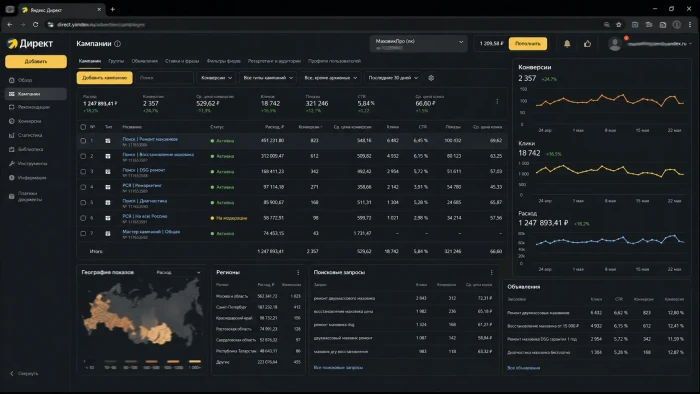Click type icon of campaign row 7
The width and height of the screenshot is (700, 394).
click(108, 233)
